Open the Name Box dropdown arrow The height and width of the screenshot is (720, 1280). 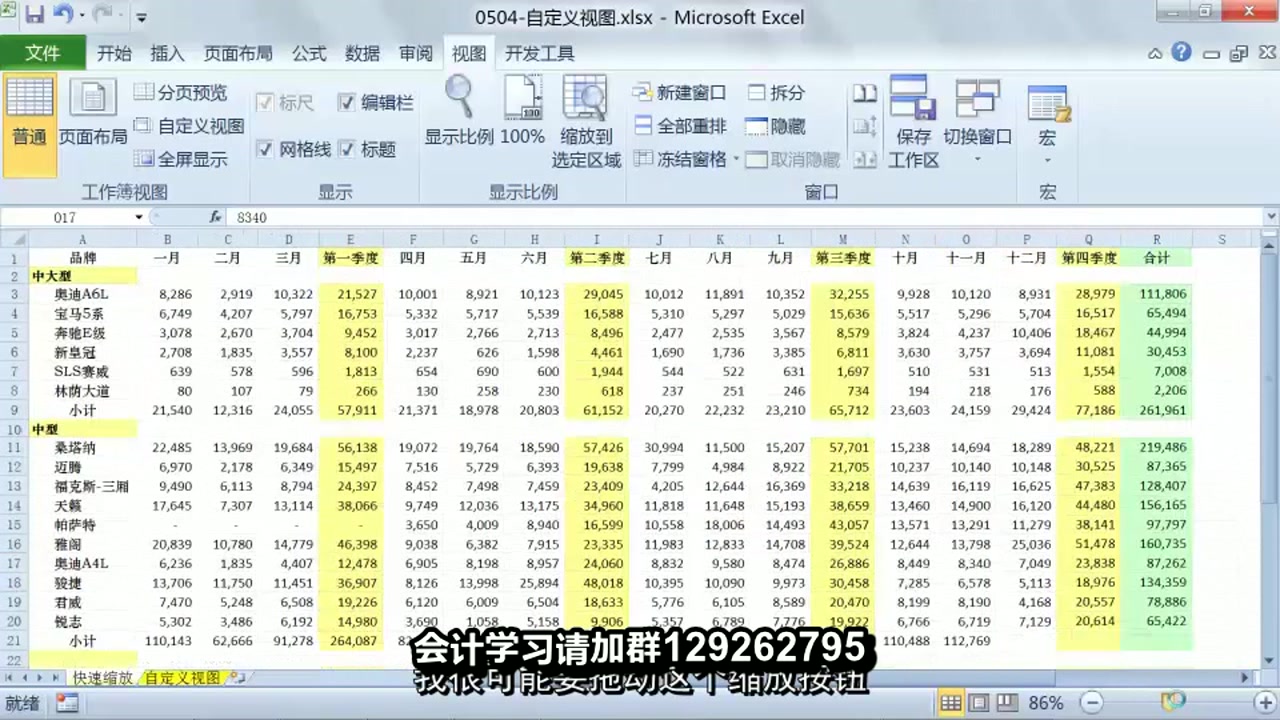[139, 217]
